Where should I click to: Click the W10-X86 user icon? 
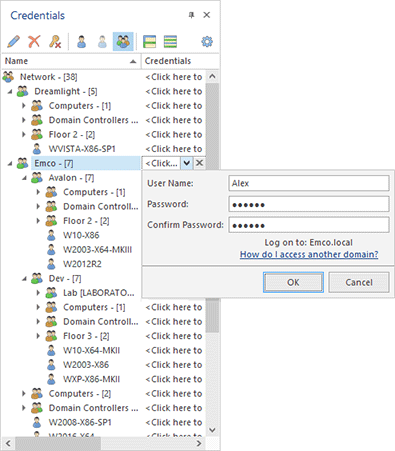(x=51, y=235)
